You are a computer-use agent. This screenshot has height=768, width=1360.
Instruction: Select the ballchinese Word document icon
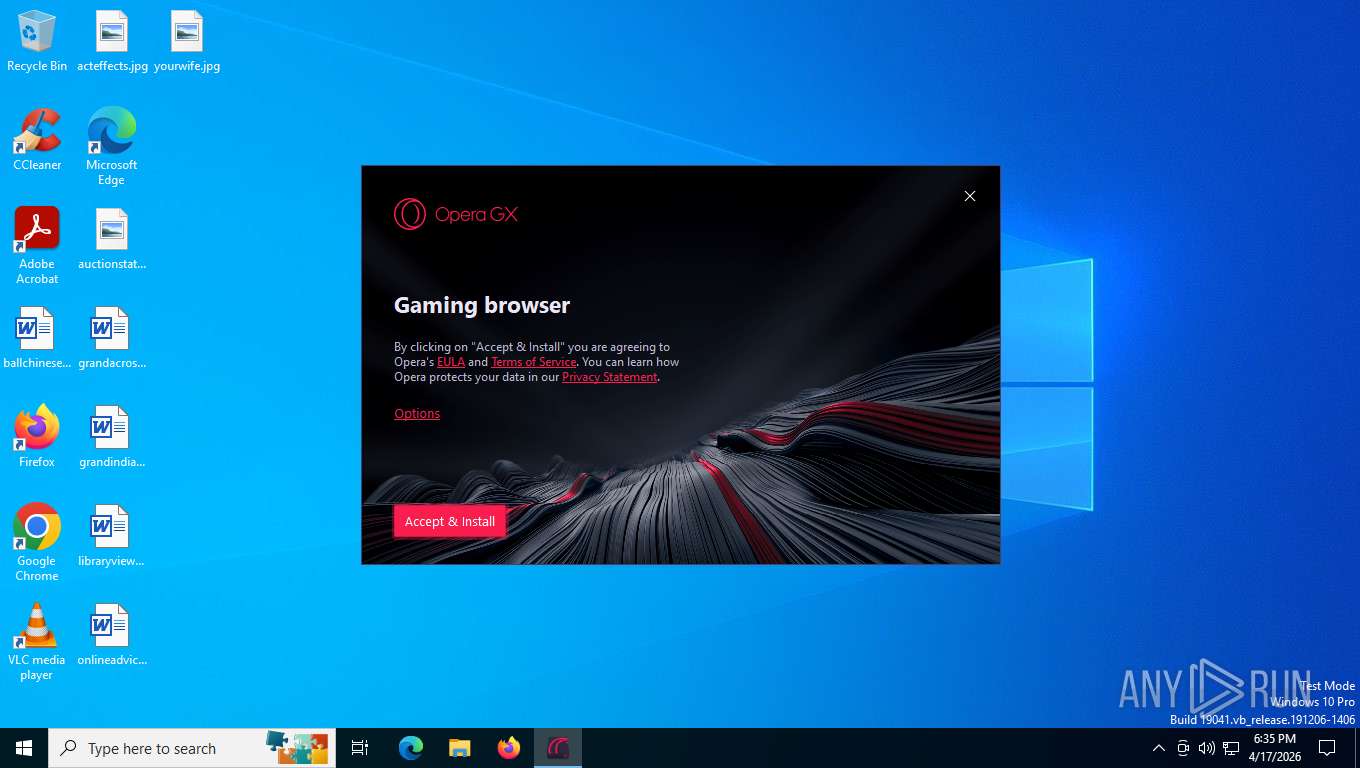pos(37,338)
